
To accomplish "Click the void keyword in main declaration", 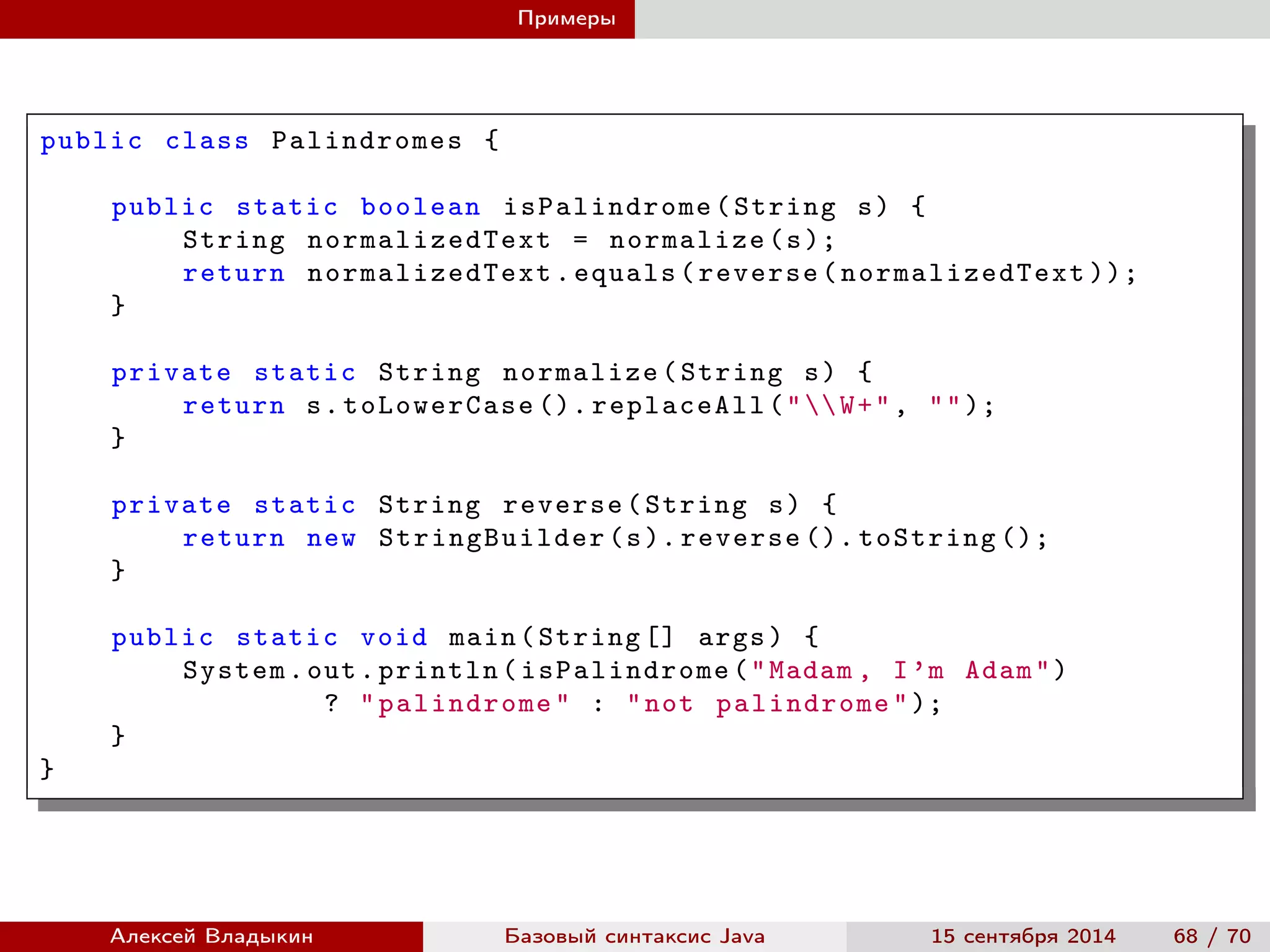I will pyautogui.click(x=394, y=638).
